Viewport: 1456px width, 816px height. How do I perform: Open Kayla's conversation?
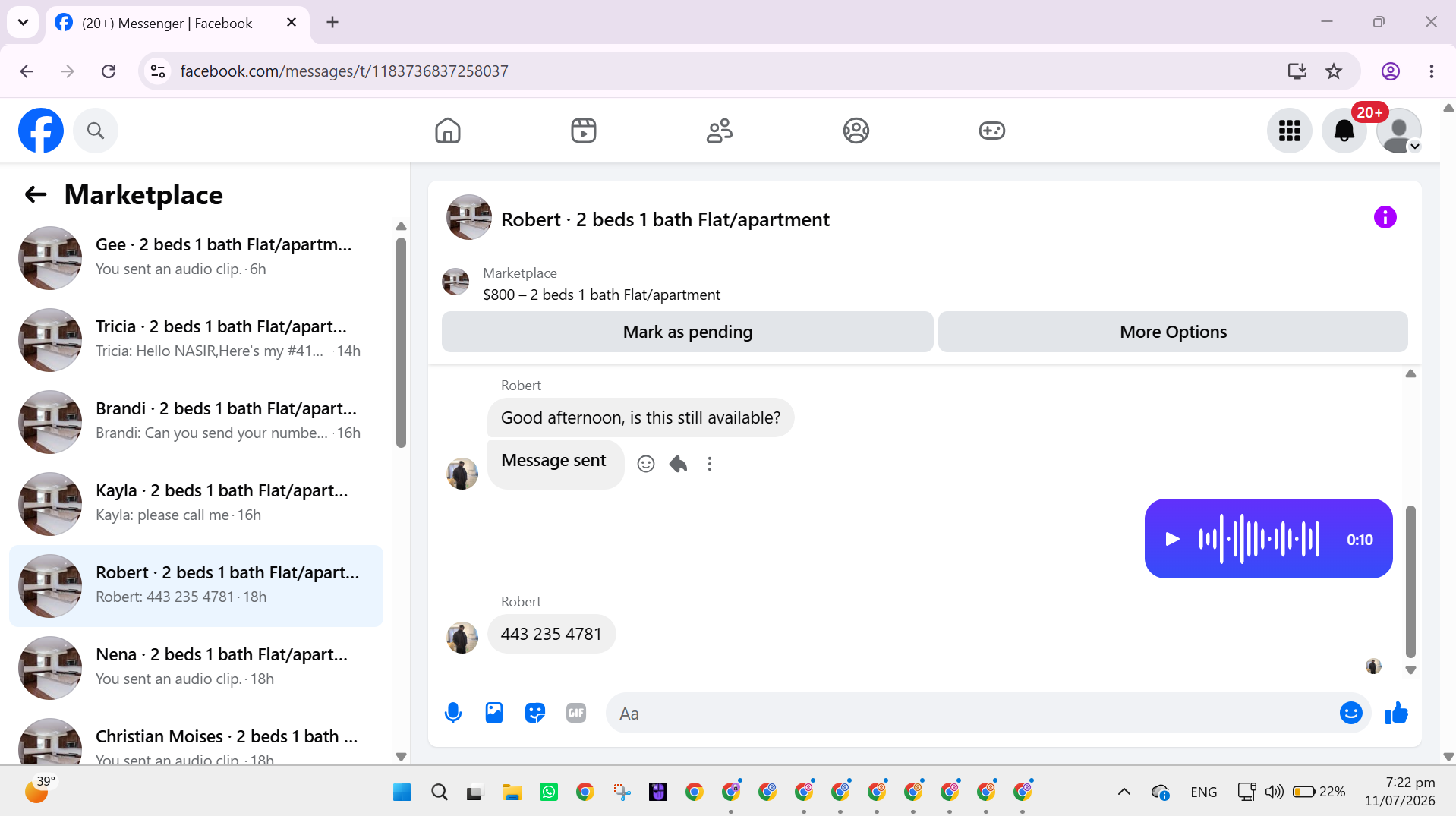(196, 504)
